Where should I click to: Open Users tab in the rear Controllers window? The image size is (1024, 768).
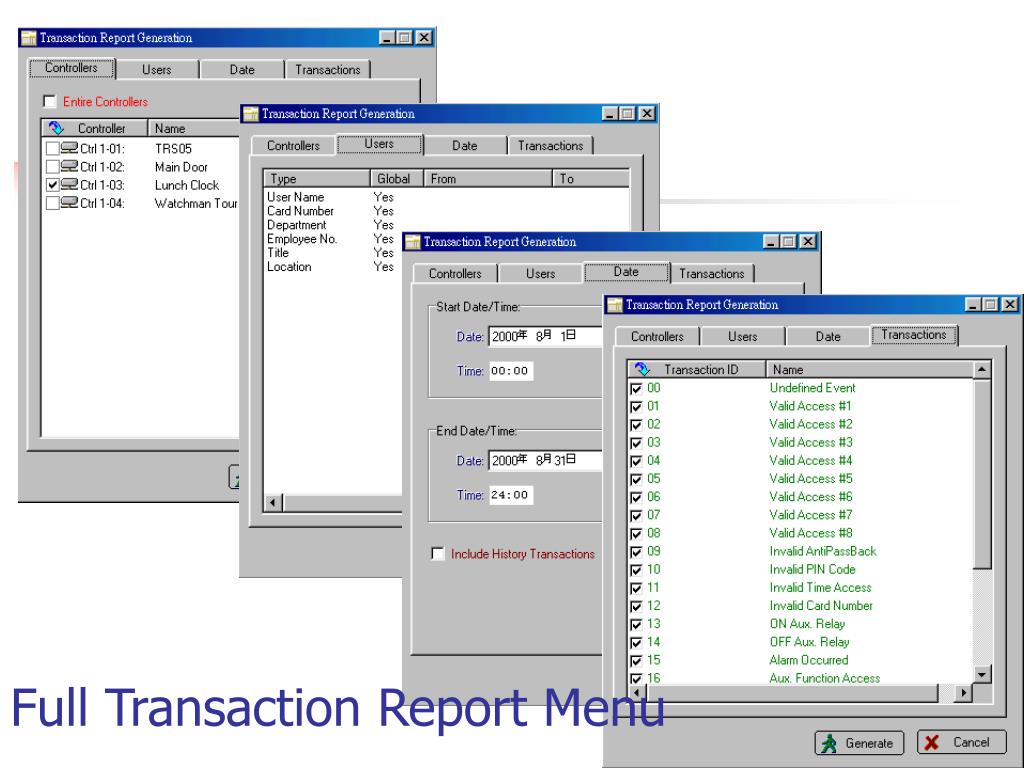[157, 70]
